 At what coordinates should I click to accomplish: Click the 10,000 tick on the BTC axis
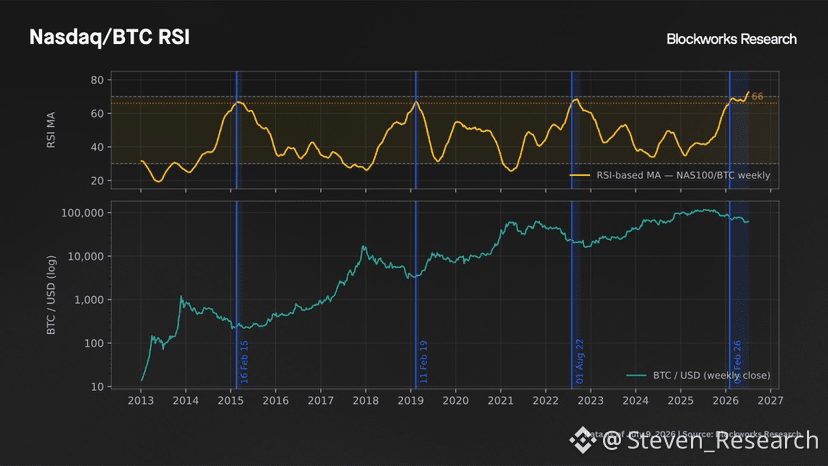(86, 257)
